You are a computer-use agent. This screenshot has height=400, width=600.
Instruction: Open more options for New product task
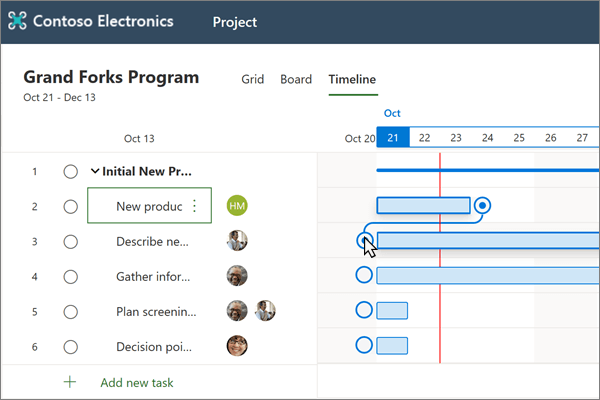tap(194, 206)
